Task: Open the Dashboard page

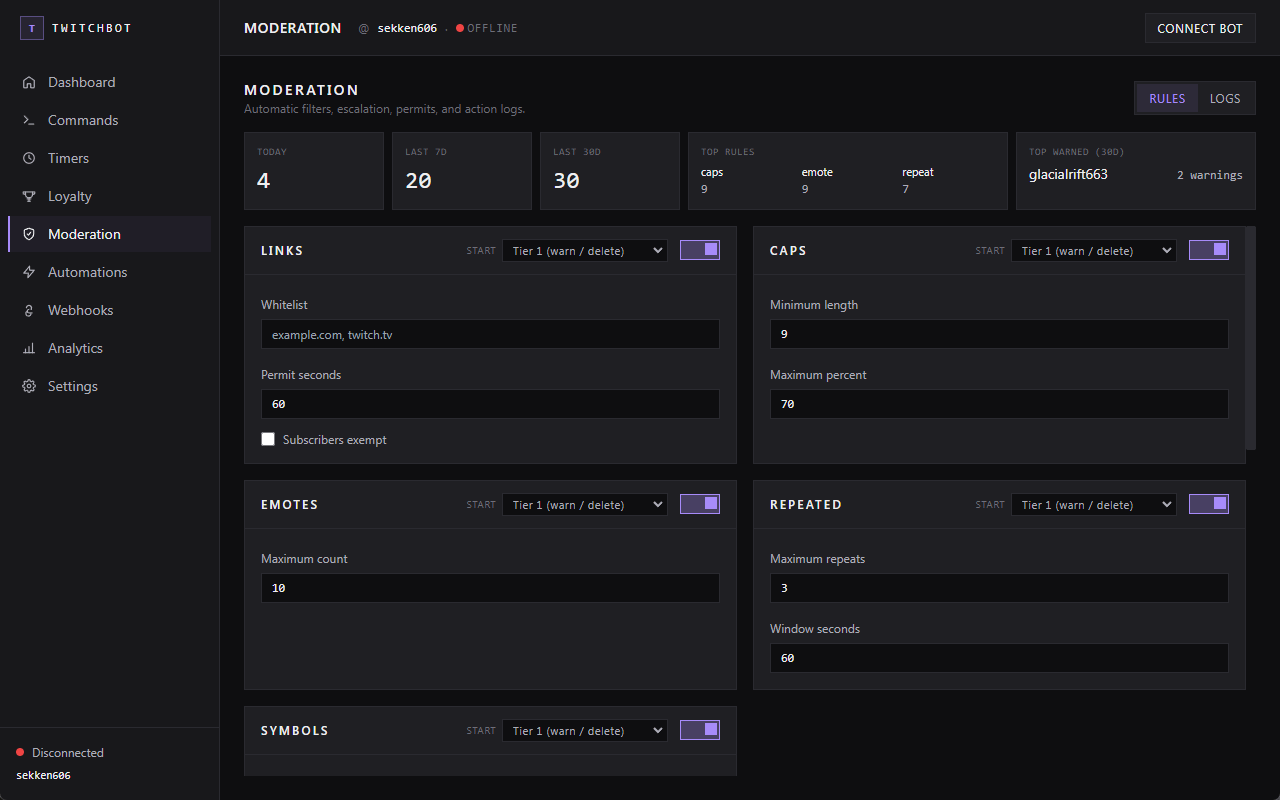Action: click(x=110, y=82)
